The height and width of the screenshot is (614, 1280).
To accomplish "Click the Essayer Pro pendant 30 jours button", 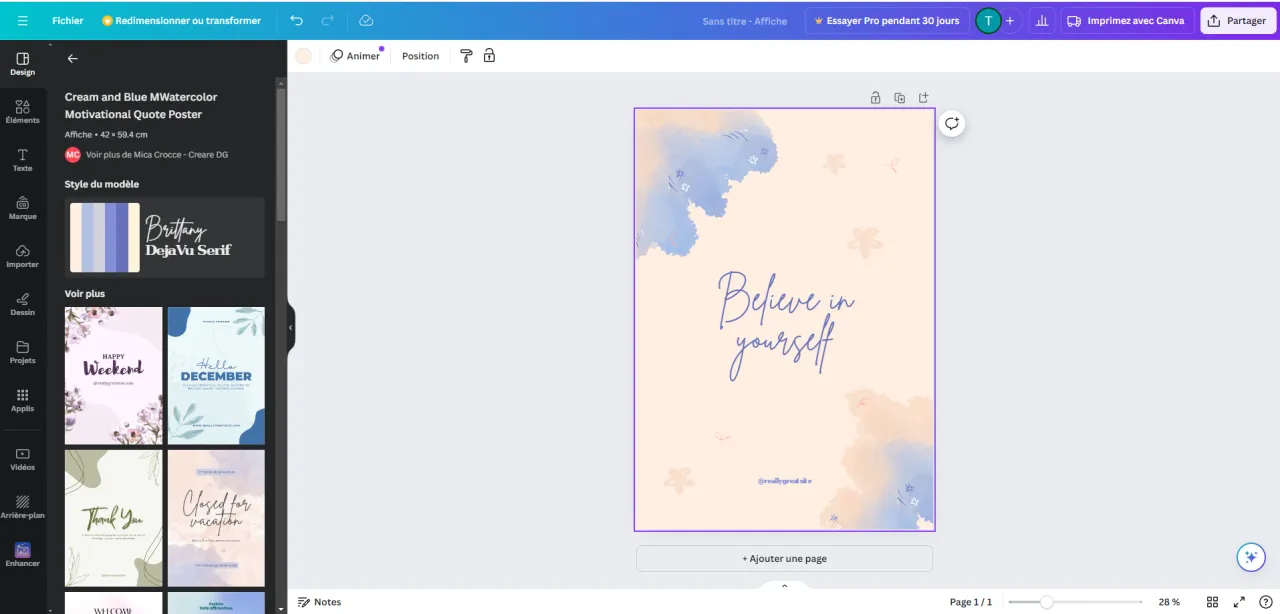I will pyautogui.click(x=887, y=20).
